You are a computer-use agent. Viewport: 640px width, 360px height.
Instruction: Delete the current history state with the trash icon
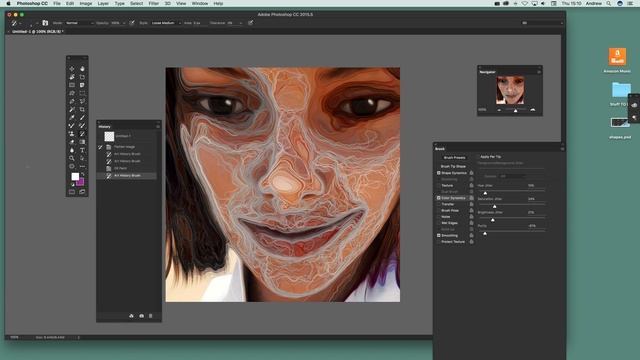[151, 316]
